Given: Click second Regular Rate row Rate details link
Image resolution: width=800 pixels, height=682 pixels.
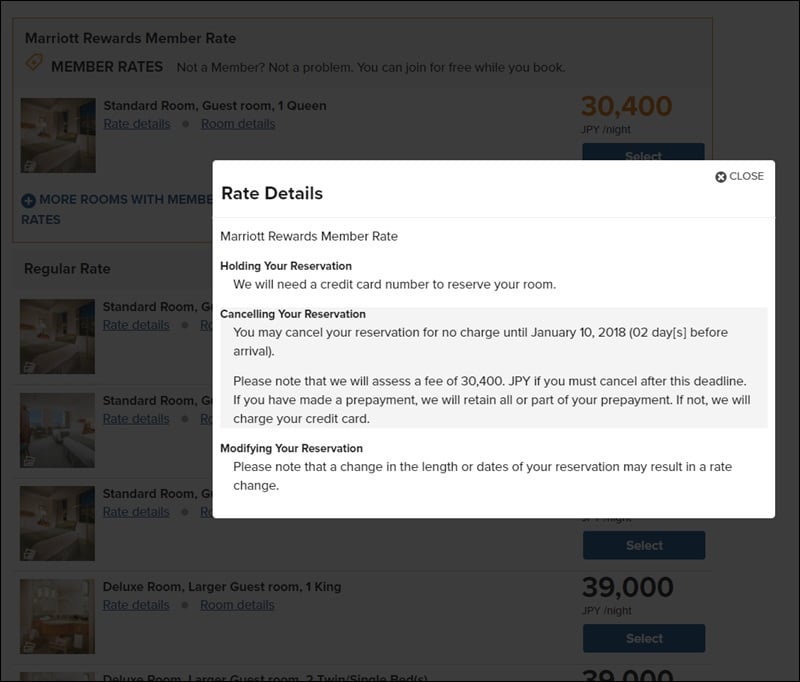Looking at the screenshot, I should (136, 419).
